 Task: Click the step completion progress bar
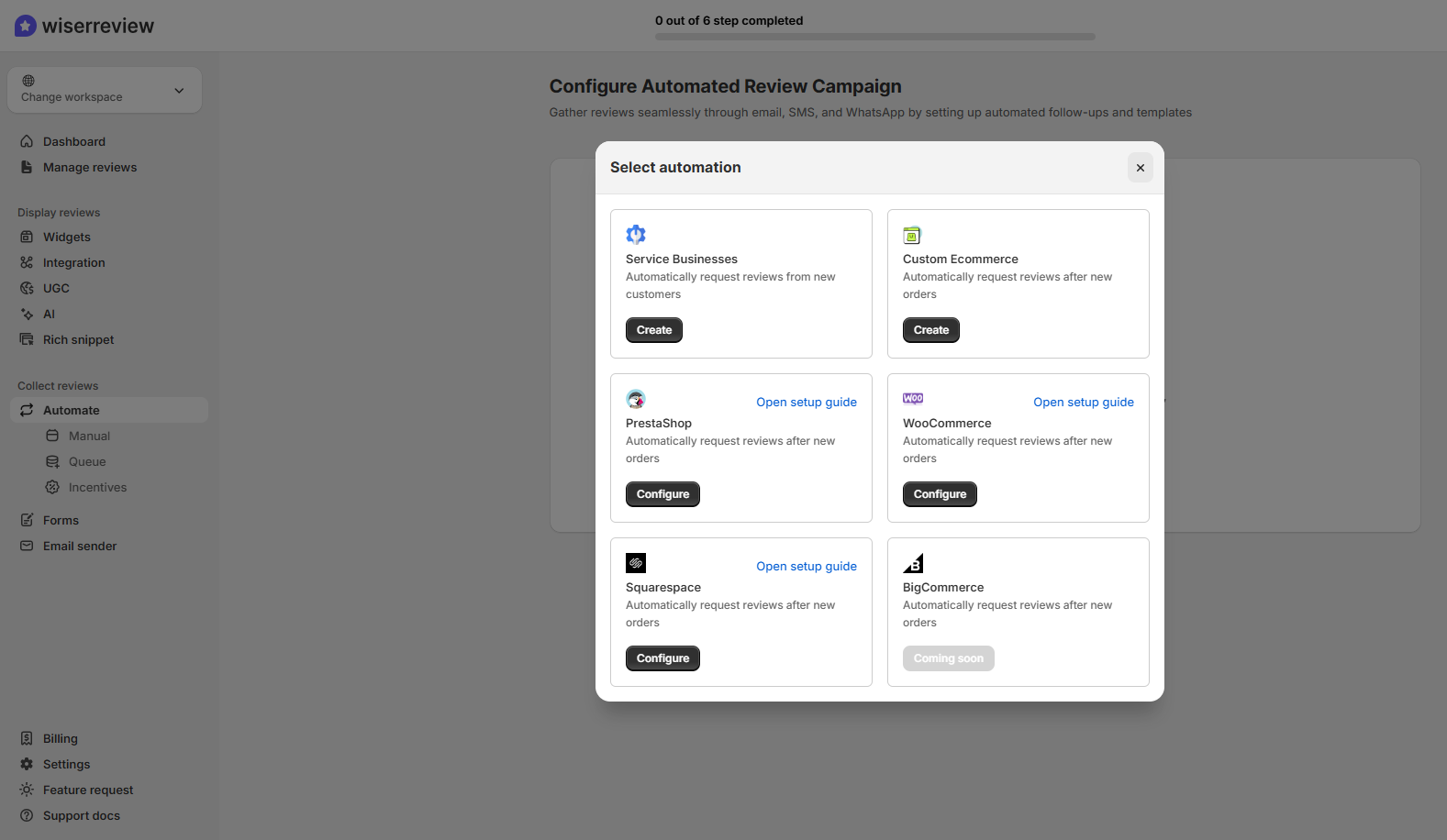(x=874, y=37)
